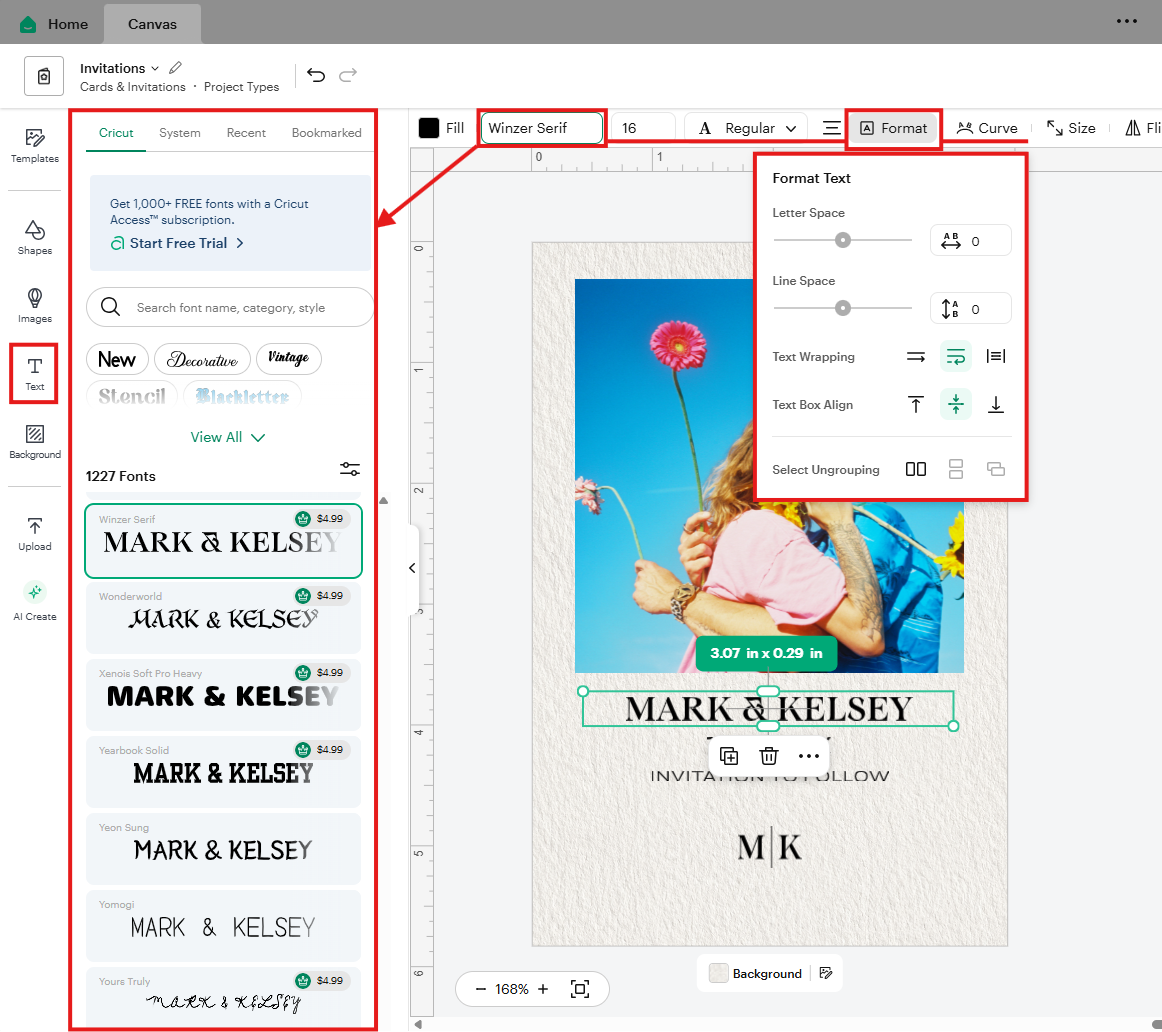Select the Text tool in sidebar
This screenshot has height=1032, width=1162.
pos(34,373)
